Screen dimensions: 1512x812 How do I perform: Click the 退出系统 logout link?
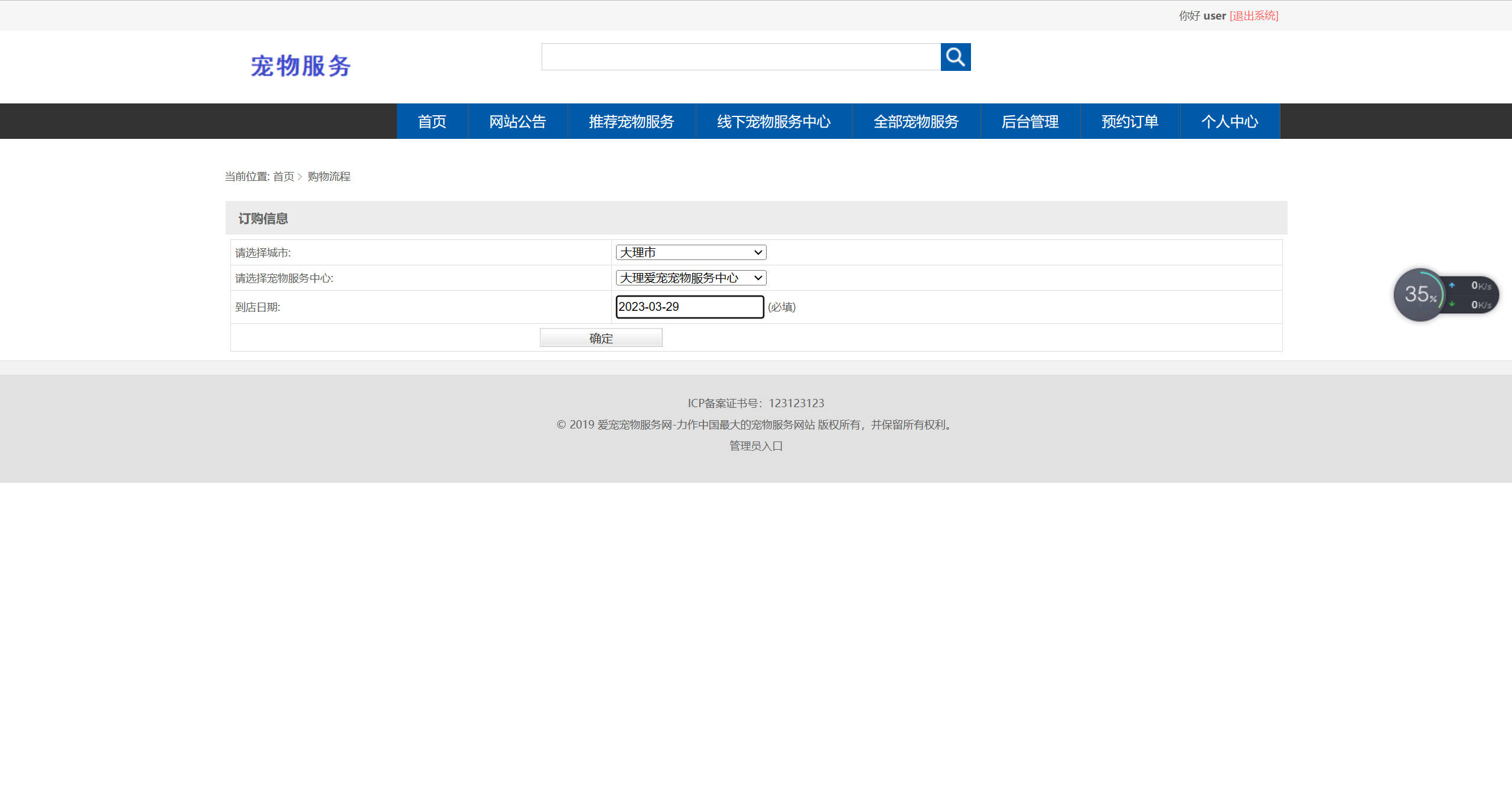tap(1253, 15)
